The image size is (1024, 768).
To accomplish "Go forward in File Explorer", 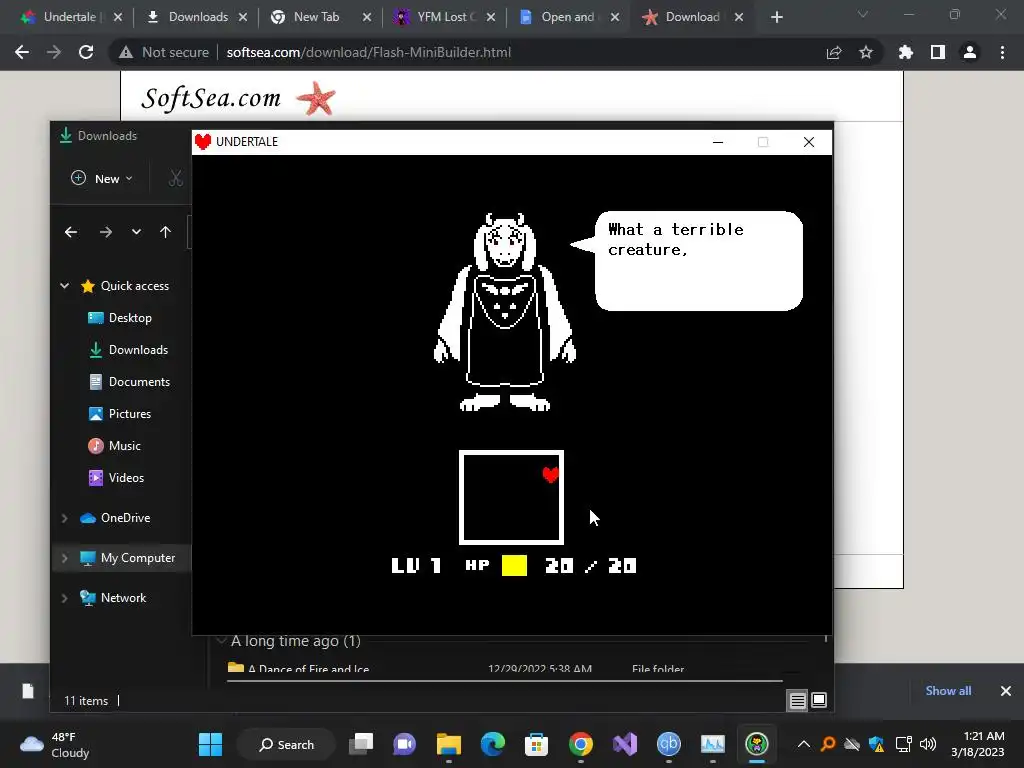I will click(x=105, y=232).
